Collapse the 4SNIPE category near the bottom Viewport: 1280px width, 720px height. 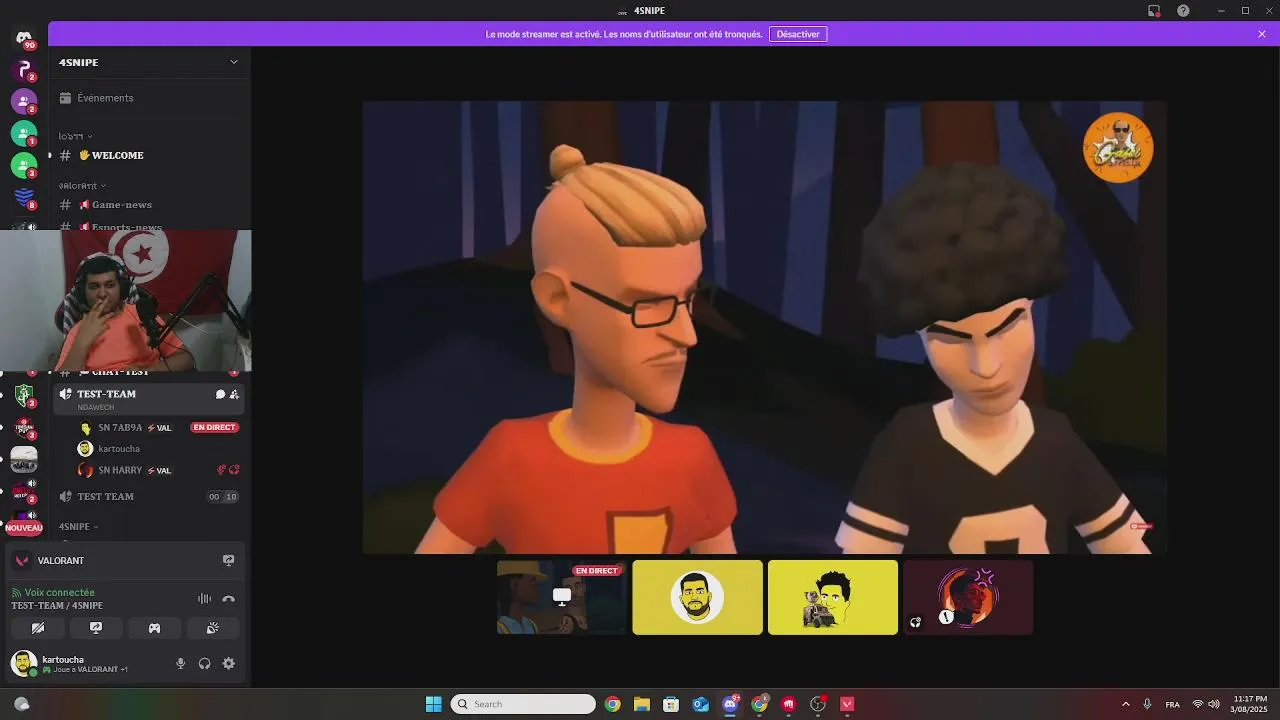(79, 526)
